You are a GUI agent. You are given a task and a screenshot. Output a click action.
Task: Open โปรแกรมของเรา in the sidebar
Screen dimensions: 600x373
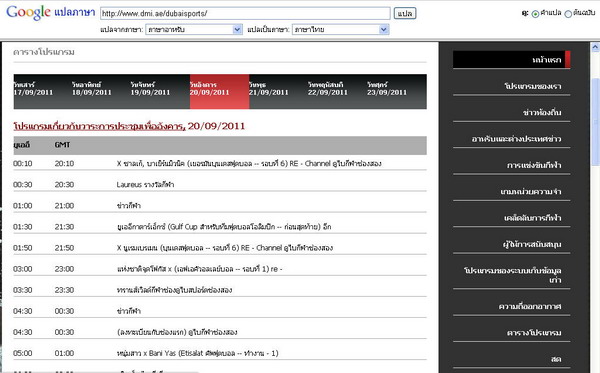[x=533, y=86]
